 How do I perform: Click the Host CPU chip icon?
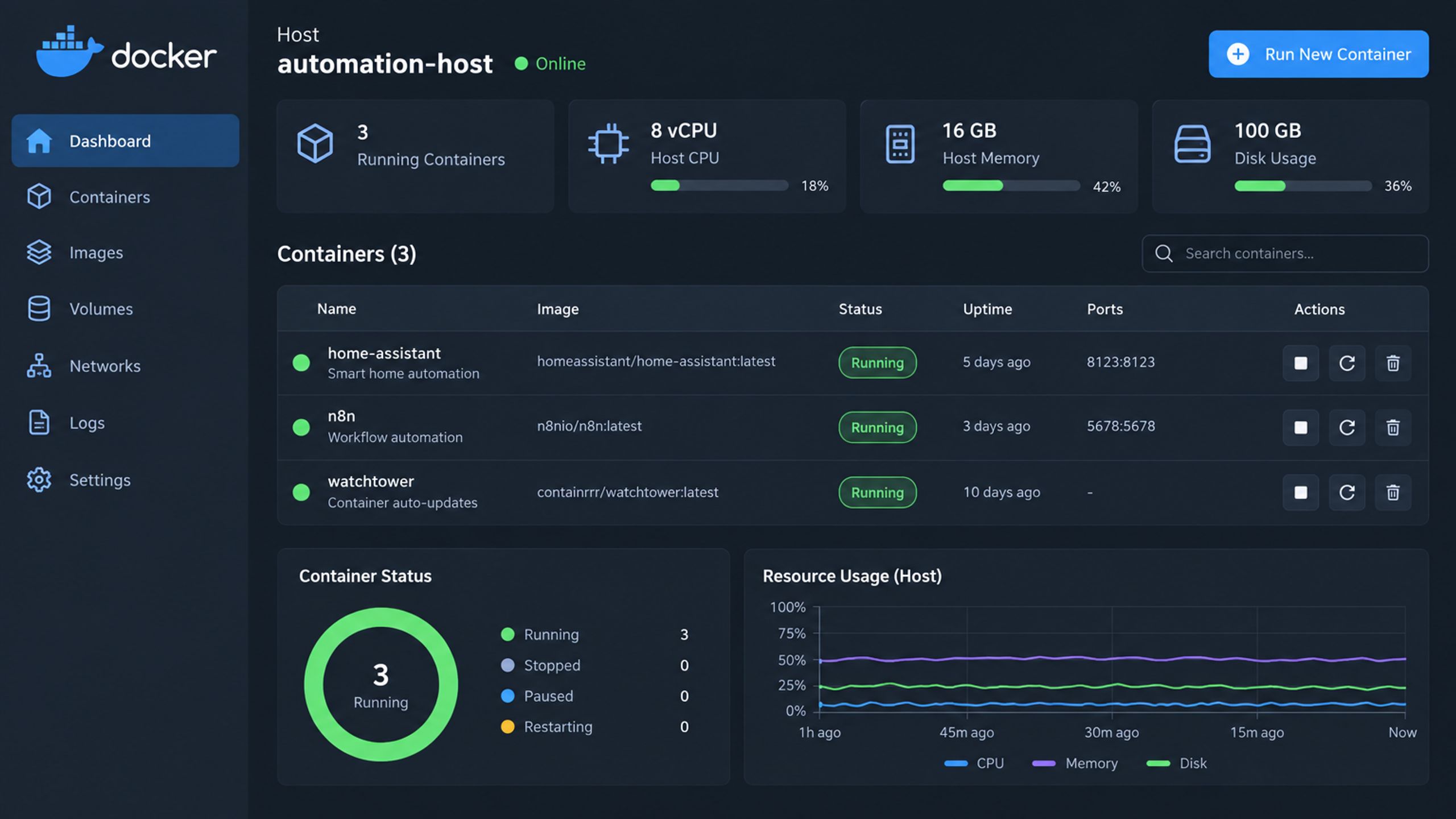pyautogui.click(x=608, y=143)
